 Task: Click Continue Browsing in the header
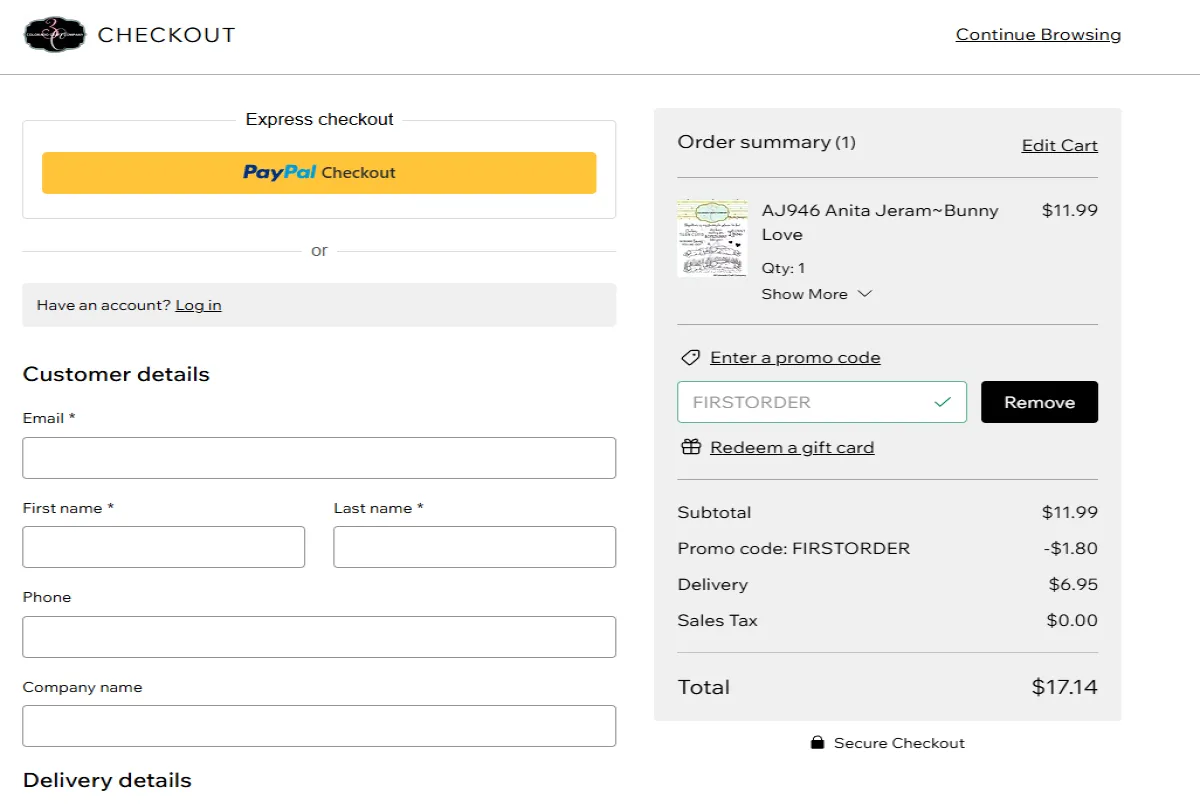(1038, 33)
